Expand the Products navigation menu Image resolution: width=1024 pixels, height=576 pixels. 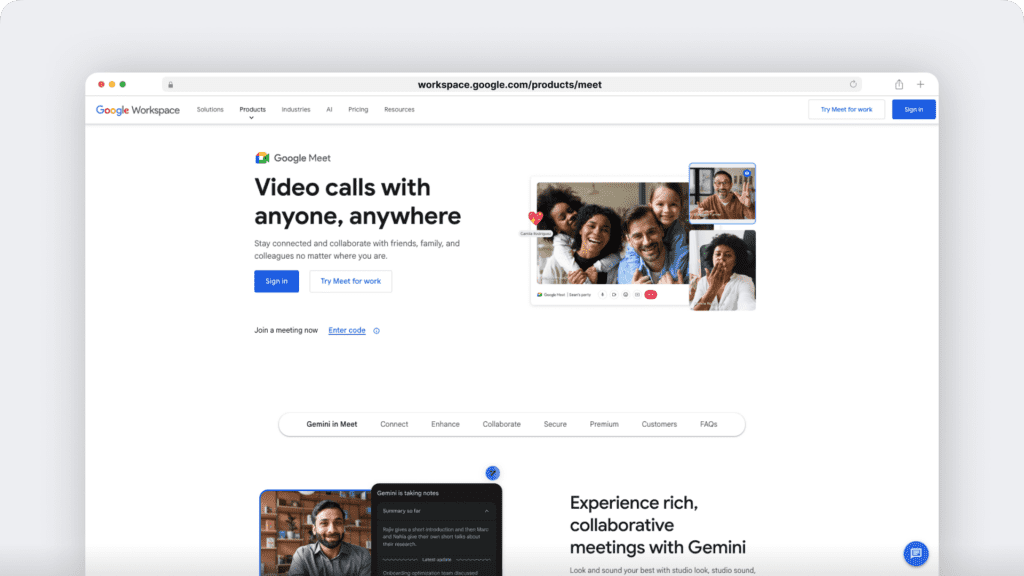tap(252, 109)
